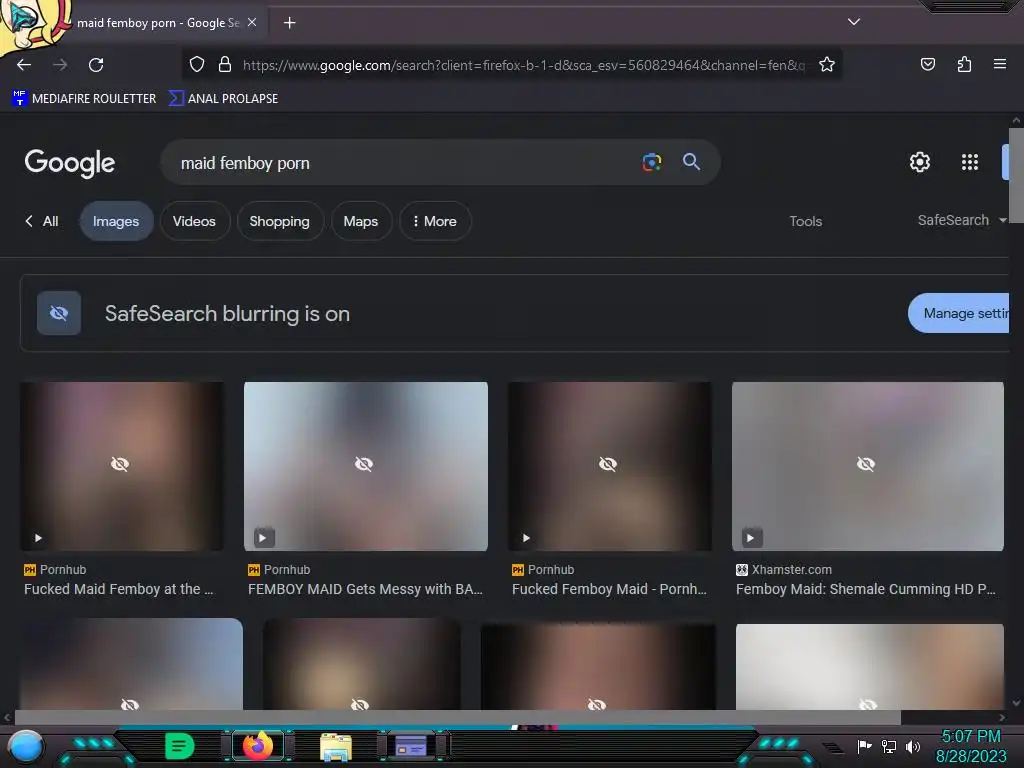Reload the current page
This screenshot has width=1024, height=768.
click(96, 65)
